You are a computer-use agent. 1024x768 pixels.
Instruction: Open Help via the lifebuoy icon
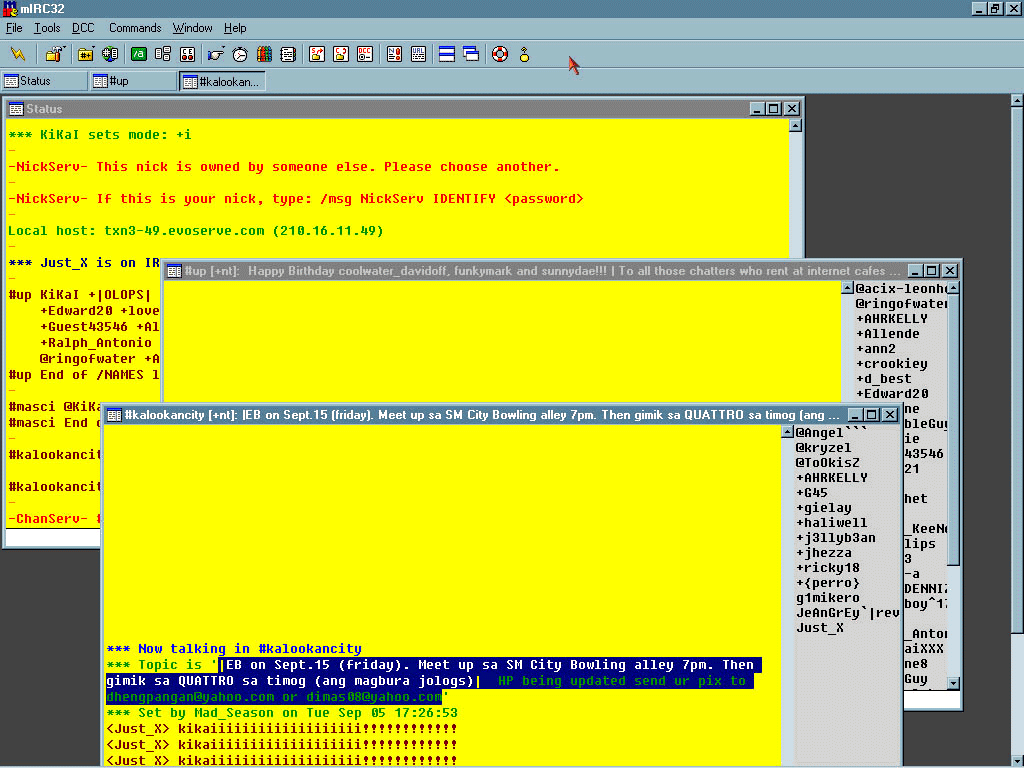pyautogui.click(x=500, y=54)
